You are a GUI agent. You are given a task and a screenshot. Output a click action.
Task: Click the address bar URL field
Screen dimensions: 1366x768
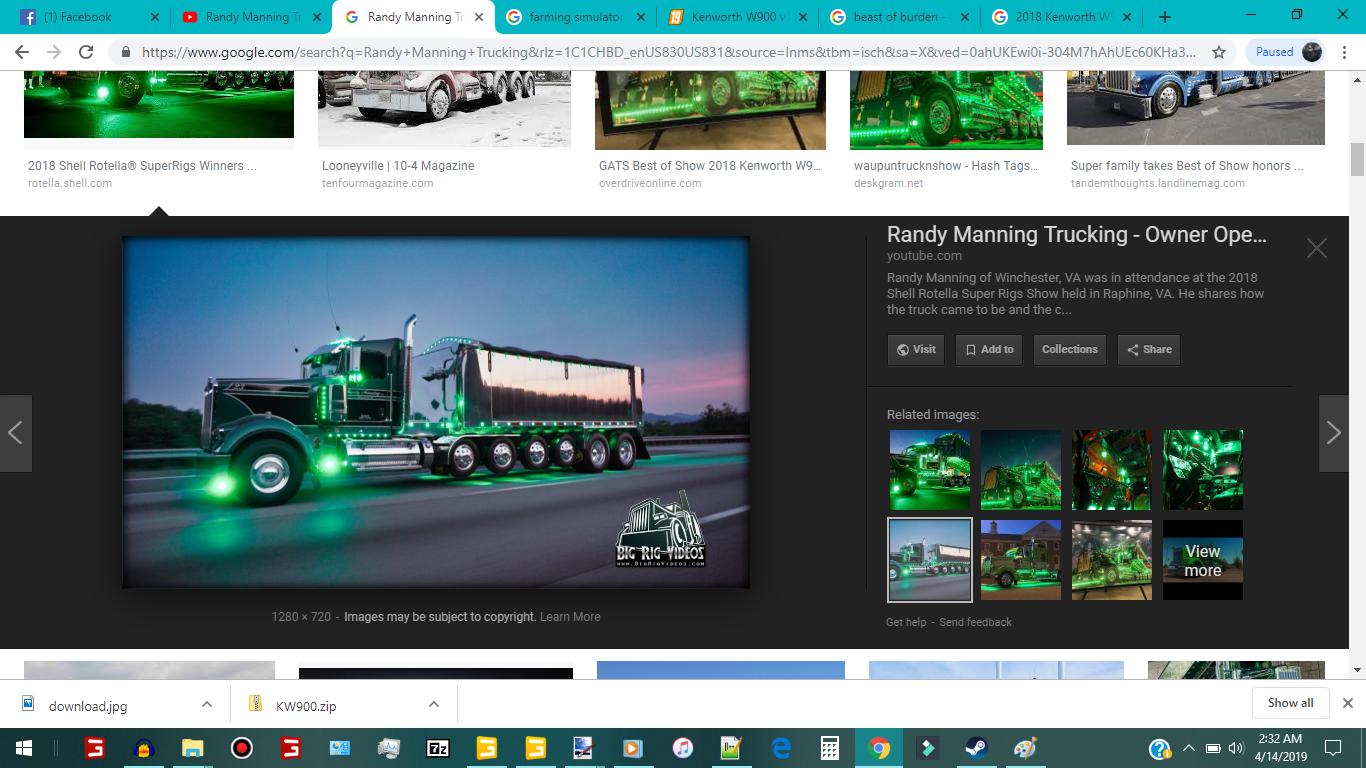660,53
